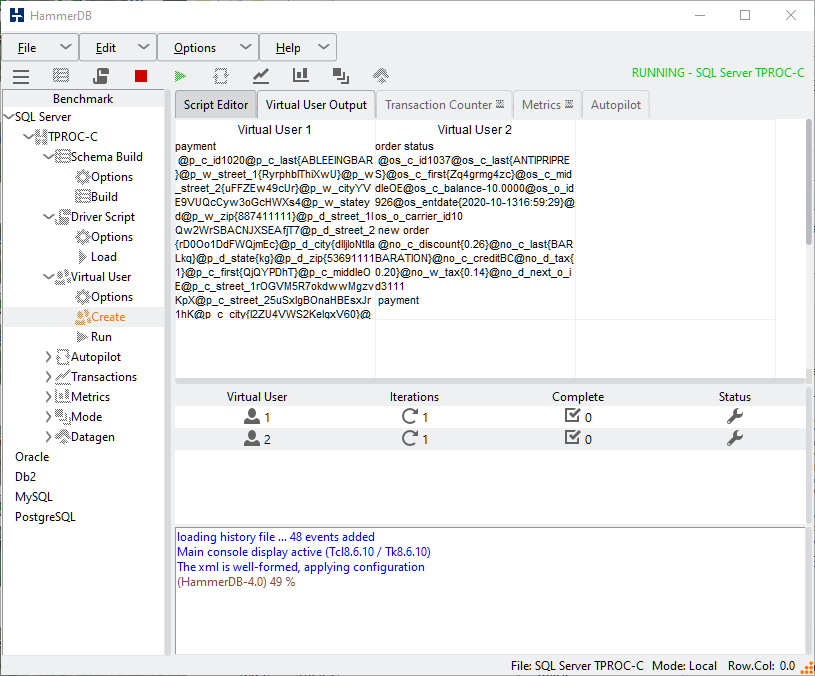The width and height of the screenshot is (815, 676).
Task: Expand the Datagen tree node
Action: click(x=48, y=437)
